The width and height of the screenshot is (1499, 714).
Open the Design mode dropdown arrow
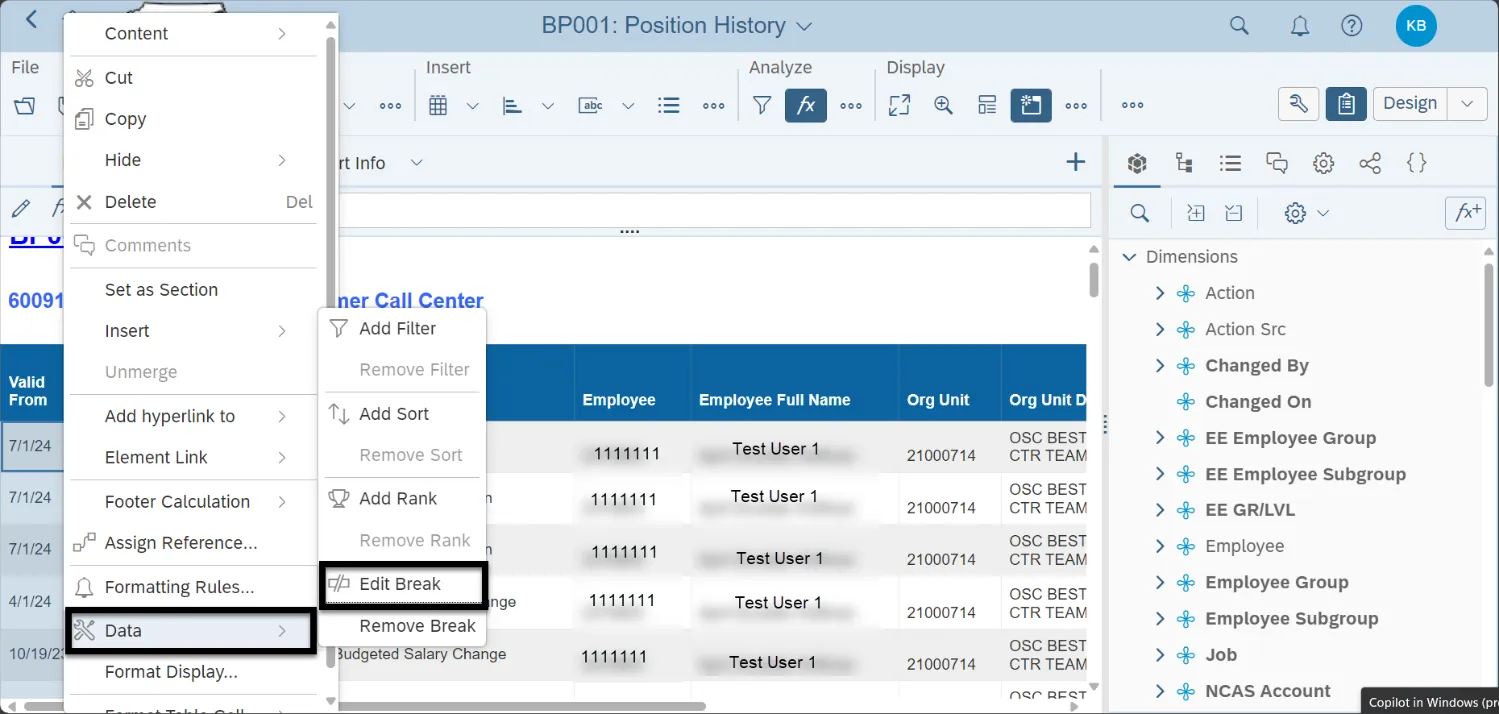coord(1467,104)
